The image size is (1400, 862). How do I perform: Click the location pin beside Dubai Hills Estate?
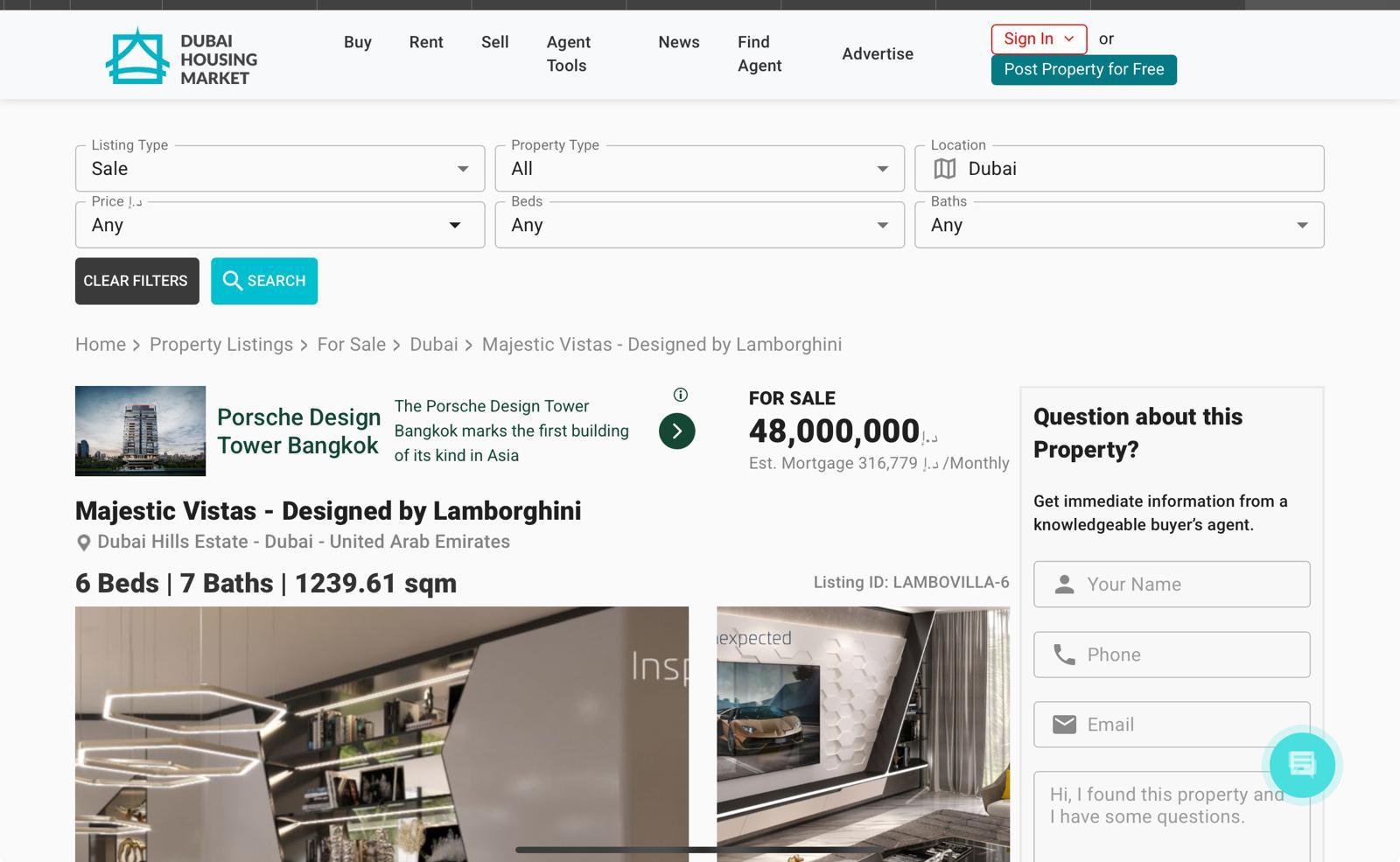pyautogui.click(x=84, y=543)
